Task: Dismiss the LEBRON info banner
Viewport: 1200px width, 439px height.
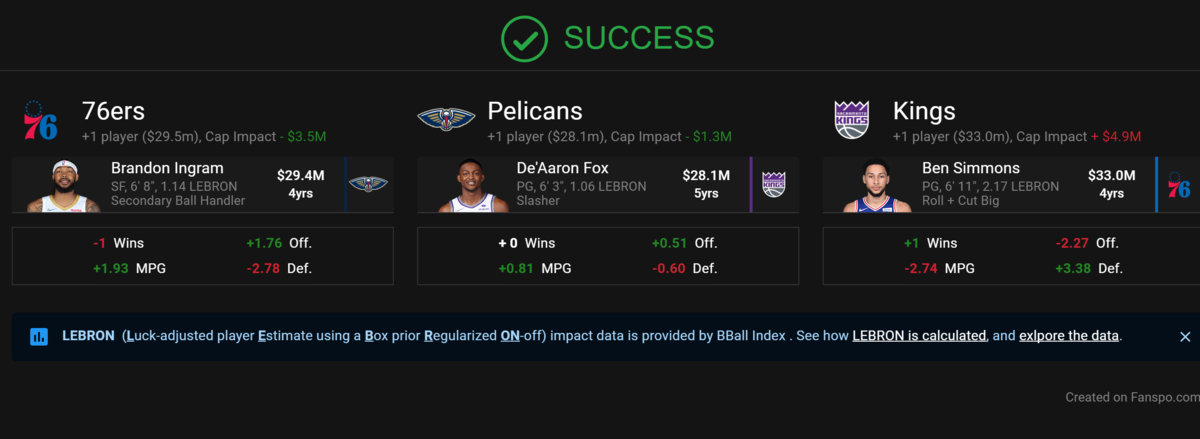Action: (x=1185, y=337)
